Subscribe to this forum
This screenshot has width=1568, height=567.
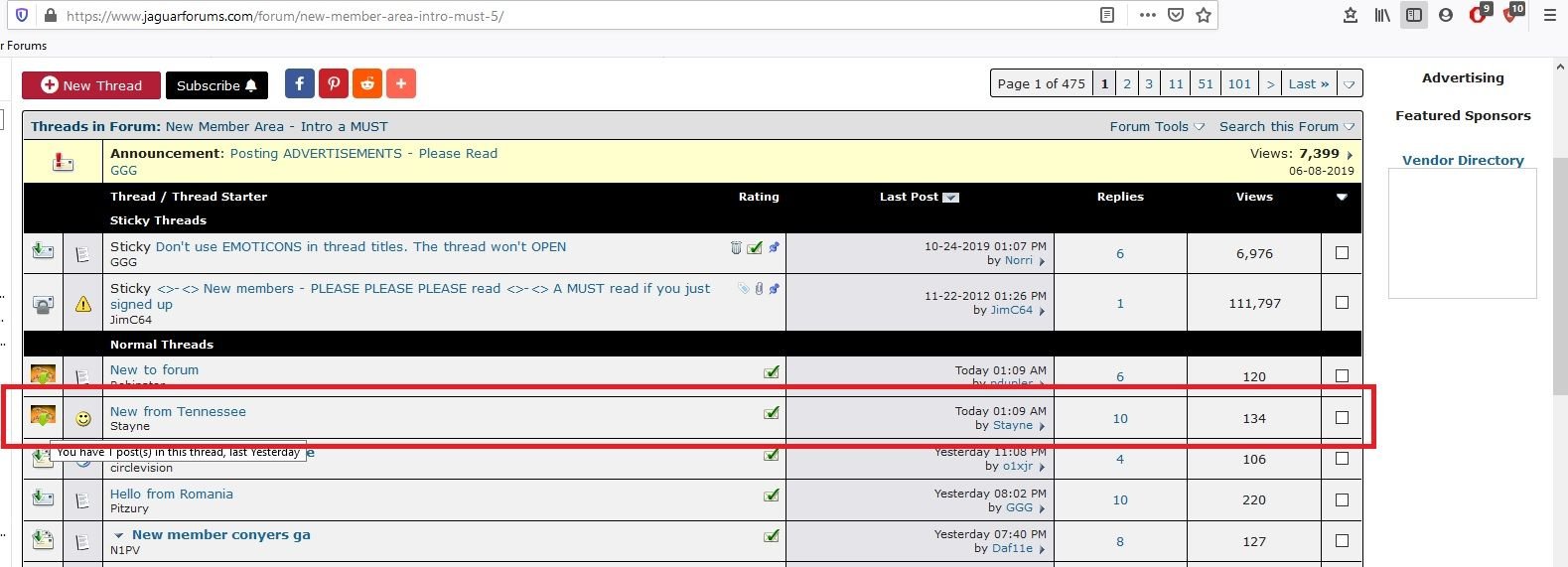pos(216,85)
